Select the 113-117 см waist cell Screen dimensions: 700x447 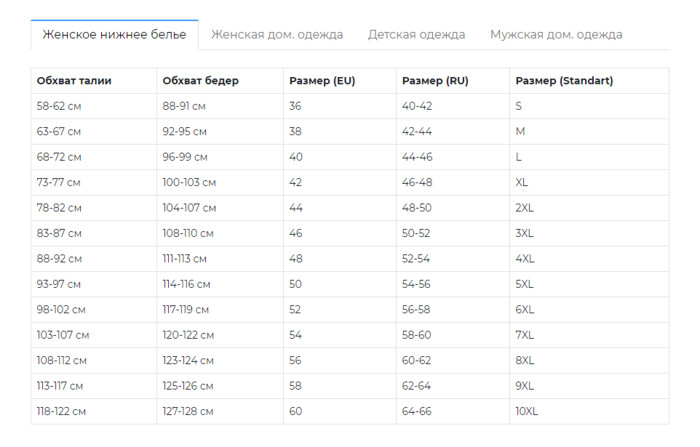60,386
